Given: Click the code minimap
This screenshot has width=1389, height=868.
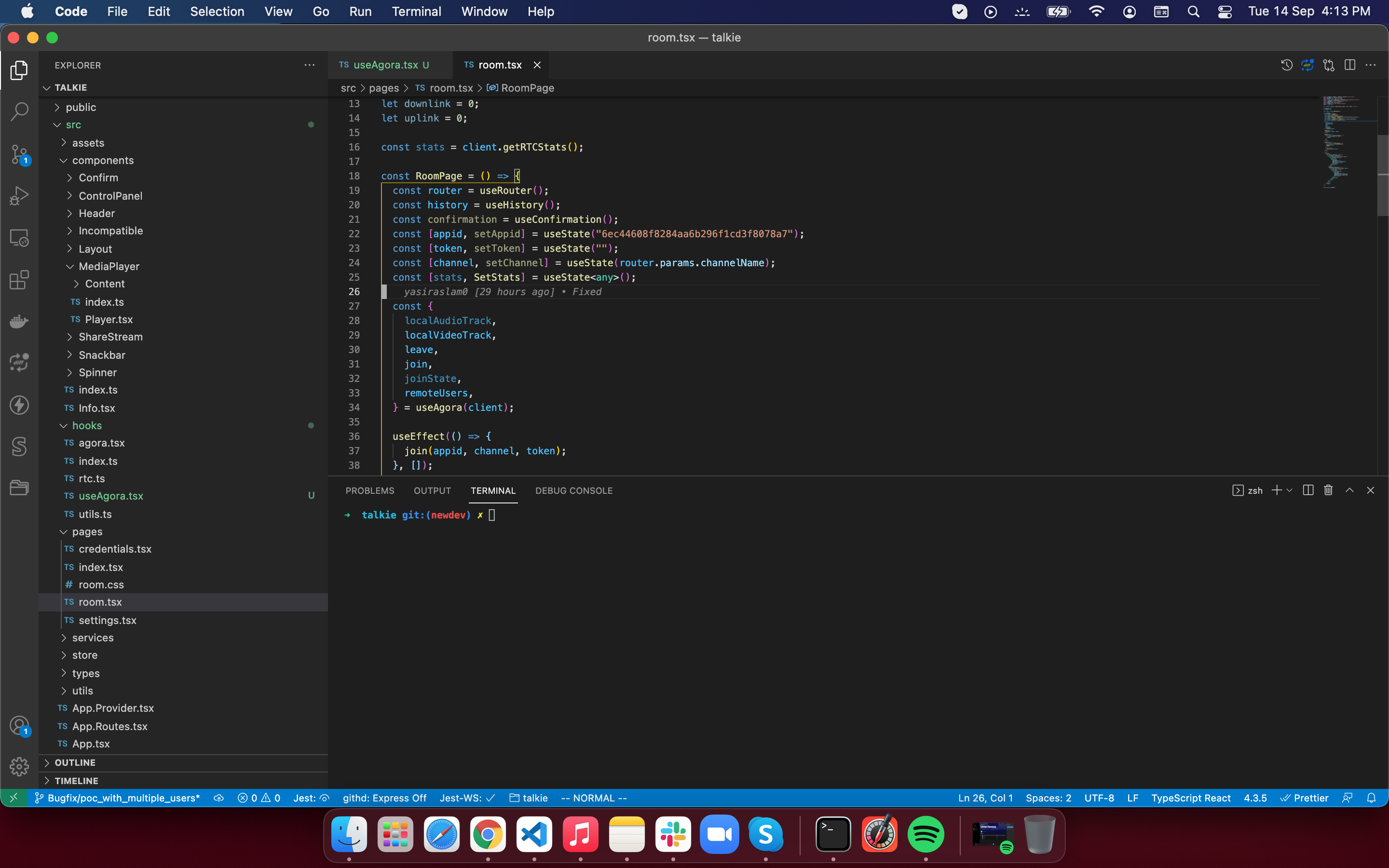Looking at the screenshot, I should pyautogui.click(x=1349, y=142).
